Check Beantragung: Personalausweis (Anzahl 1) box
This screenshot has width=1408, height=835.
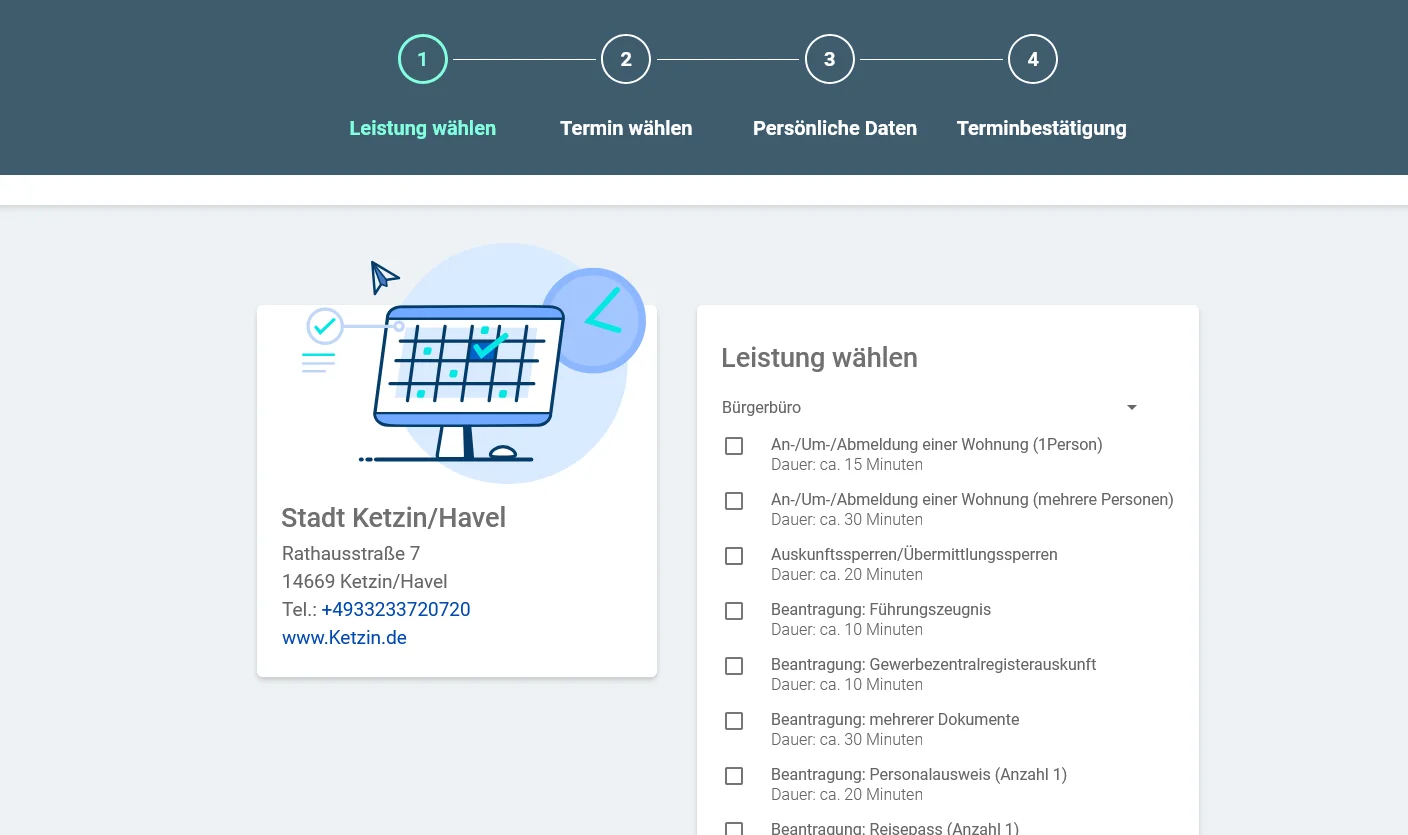734,776
